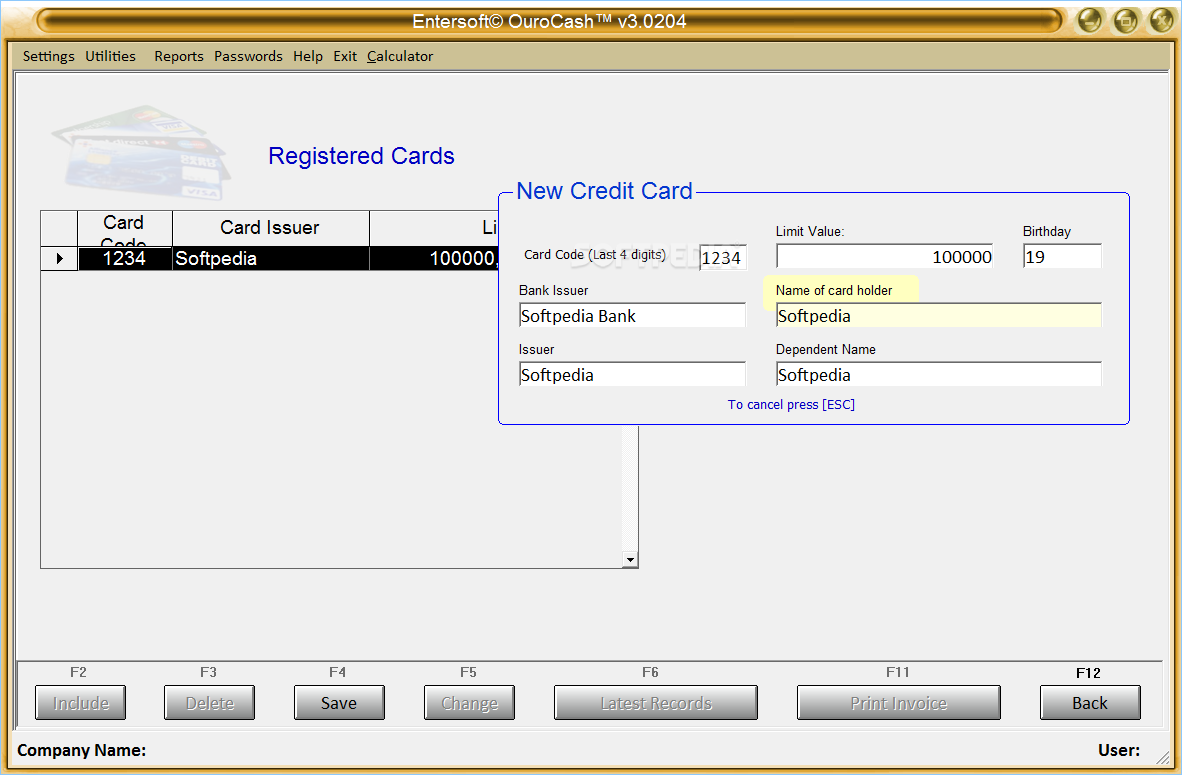Close the OuroCash window
The height and width of the screenshot is (775, 1182).
1162,21
